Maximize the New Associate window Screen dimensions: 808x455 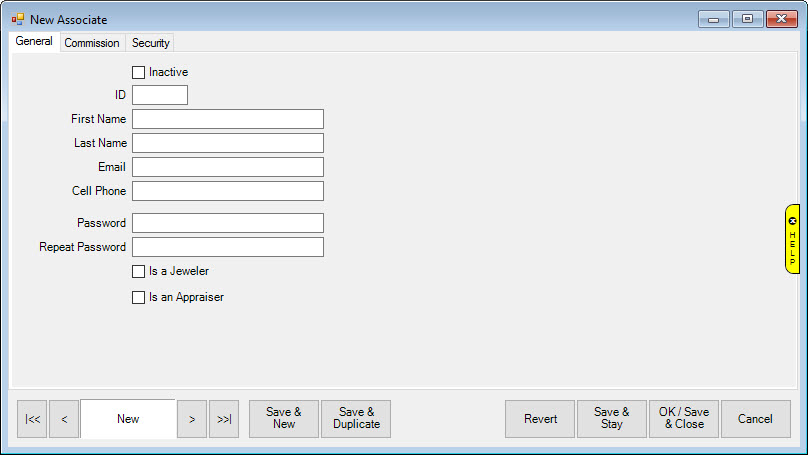(746, 19)
